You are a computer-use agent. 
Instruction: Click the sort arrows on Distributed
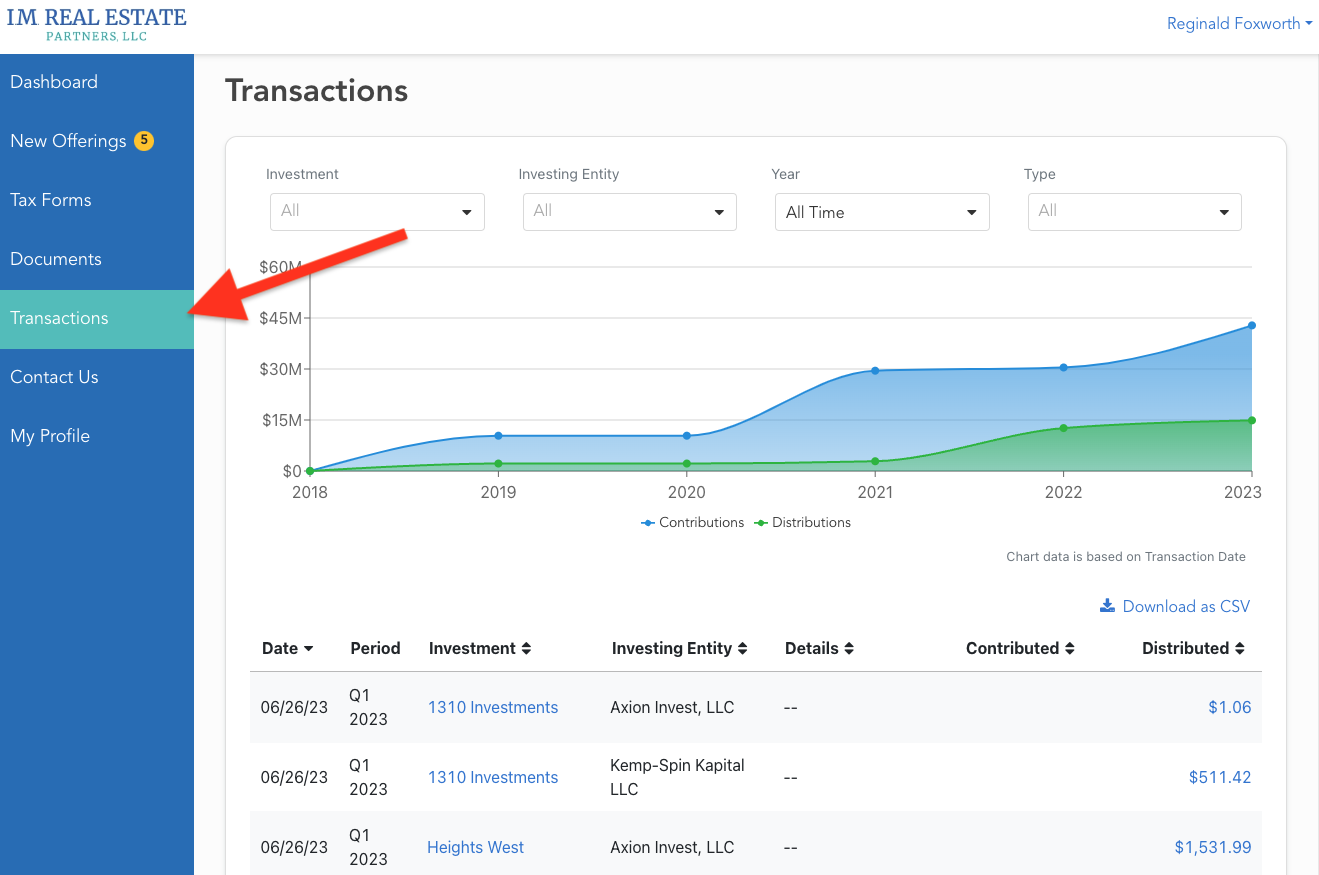click(x=1241, y=648)
